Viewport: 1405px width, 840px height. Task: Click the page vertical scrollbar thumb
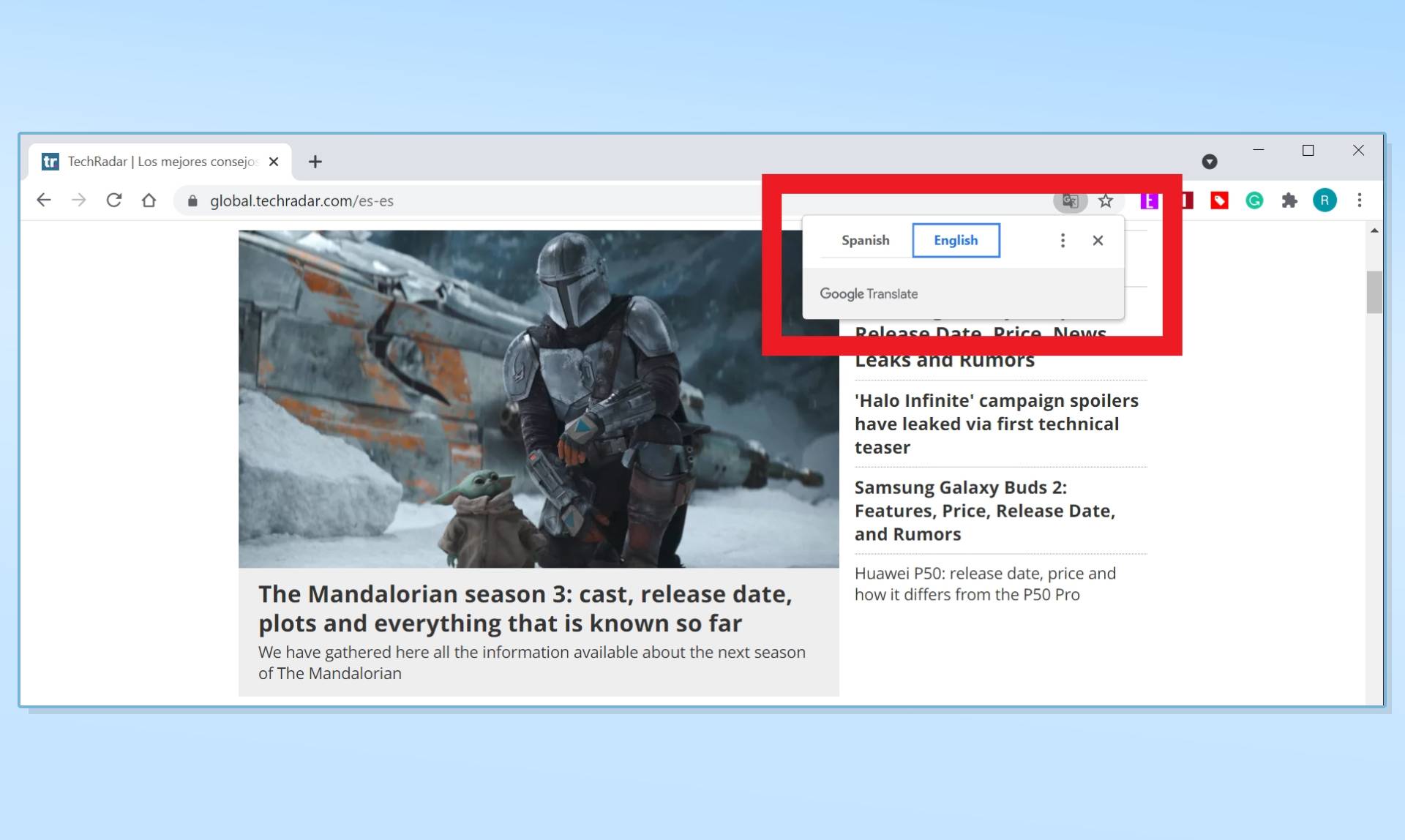[x=1374, y=292]
